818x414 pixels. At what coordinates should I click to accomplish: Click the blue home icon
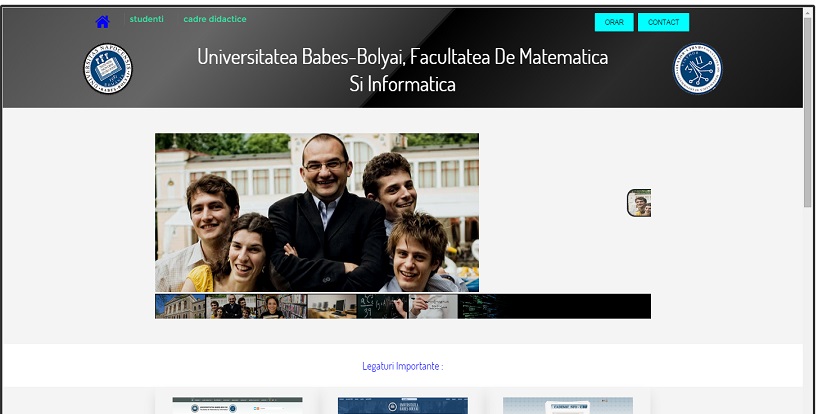pos(103,22)
